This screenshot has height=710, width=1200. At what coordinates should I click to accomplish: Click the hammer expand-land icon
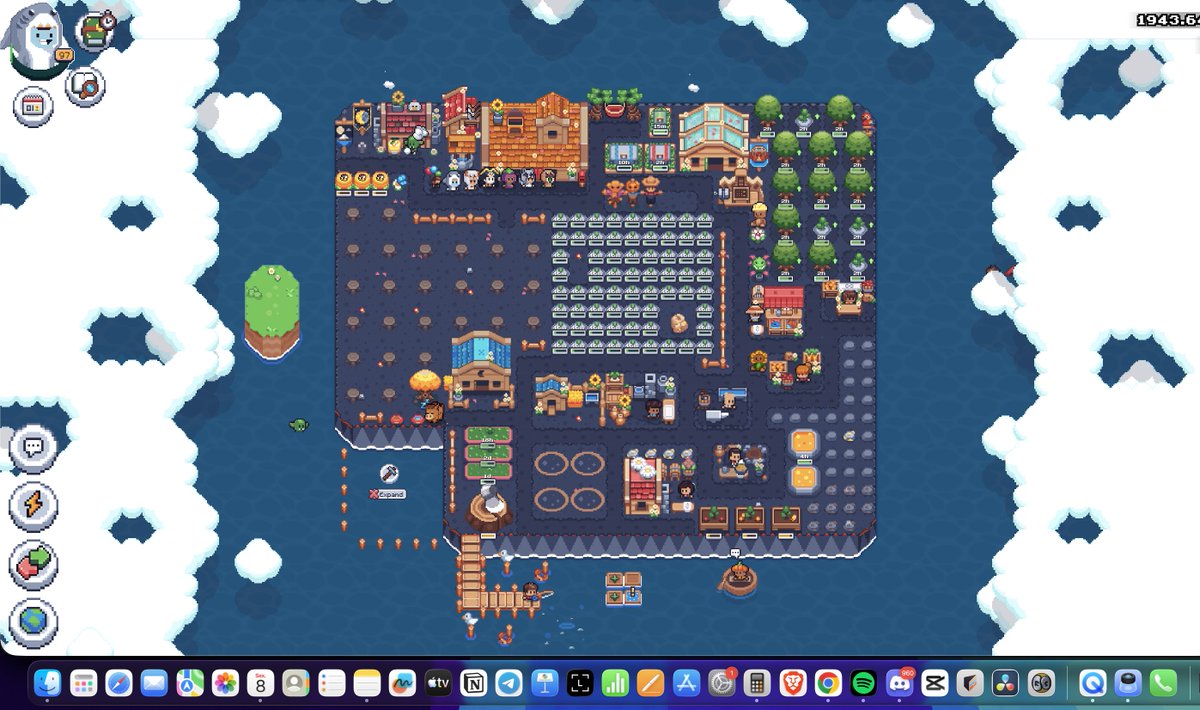[x=389, y=473]
